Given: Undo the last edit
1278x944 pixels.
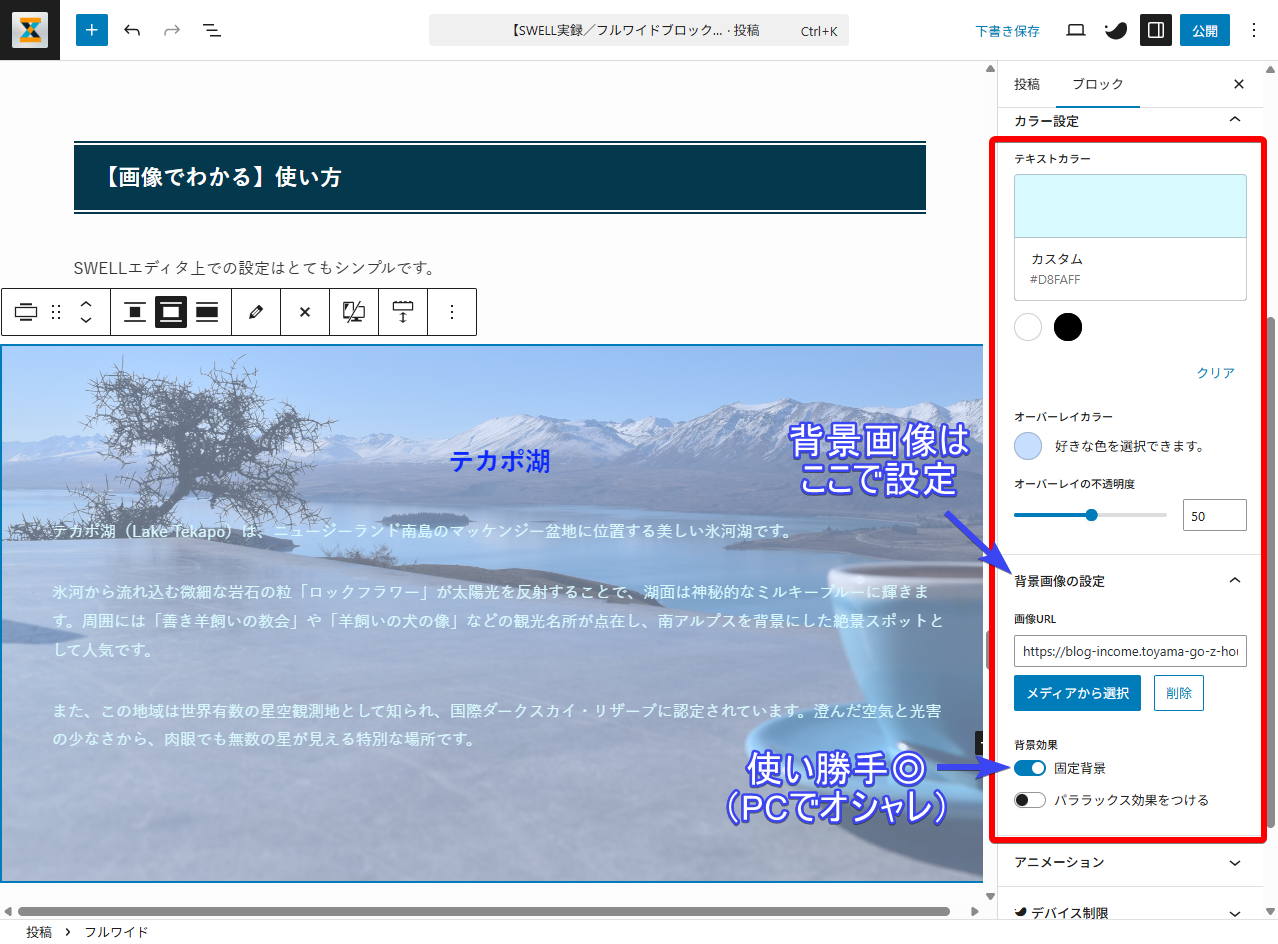Looking at the screenshot, I should click(132, 30).
